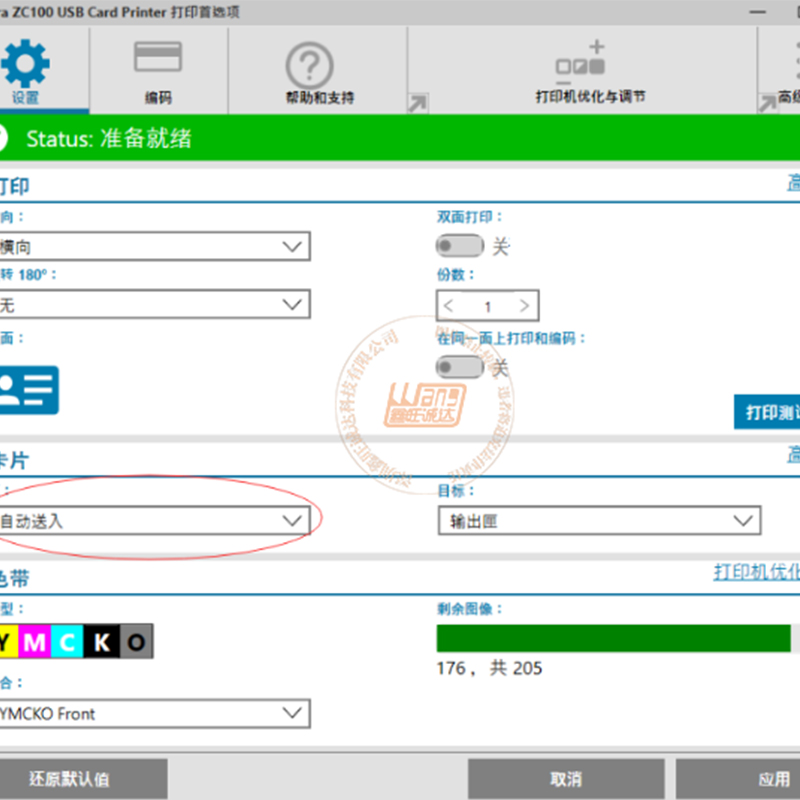Click the 取消 button

pyautogui.click(x=566, y=779)
